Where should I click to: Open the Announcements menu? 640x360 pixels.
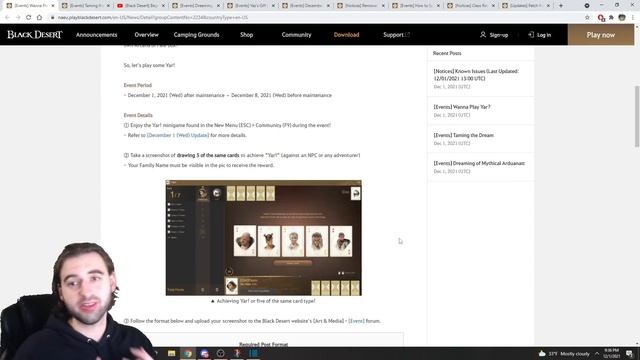[96, 35]
